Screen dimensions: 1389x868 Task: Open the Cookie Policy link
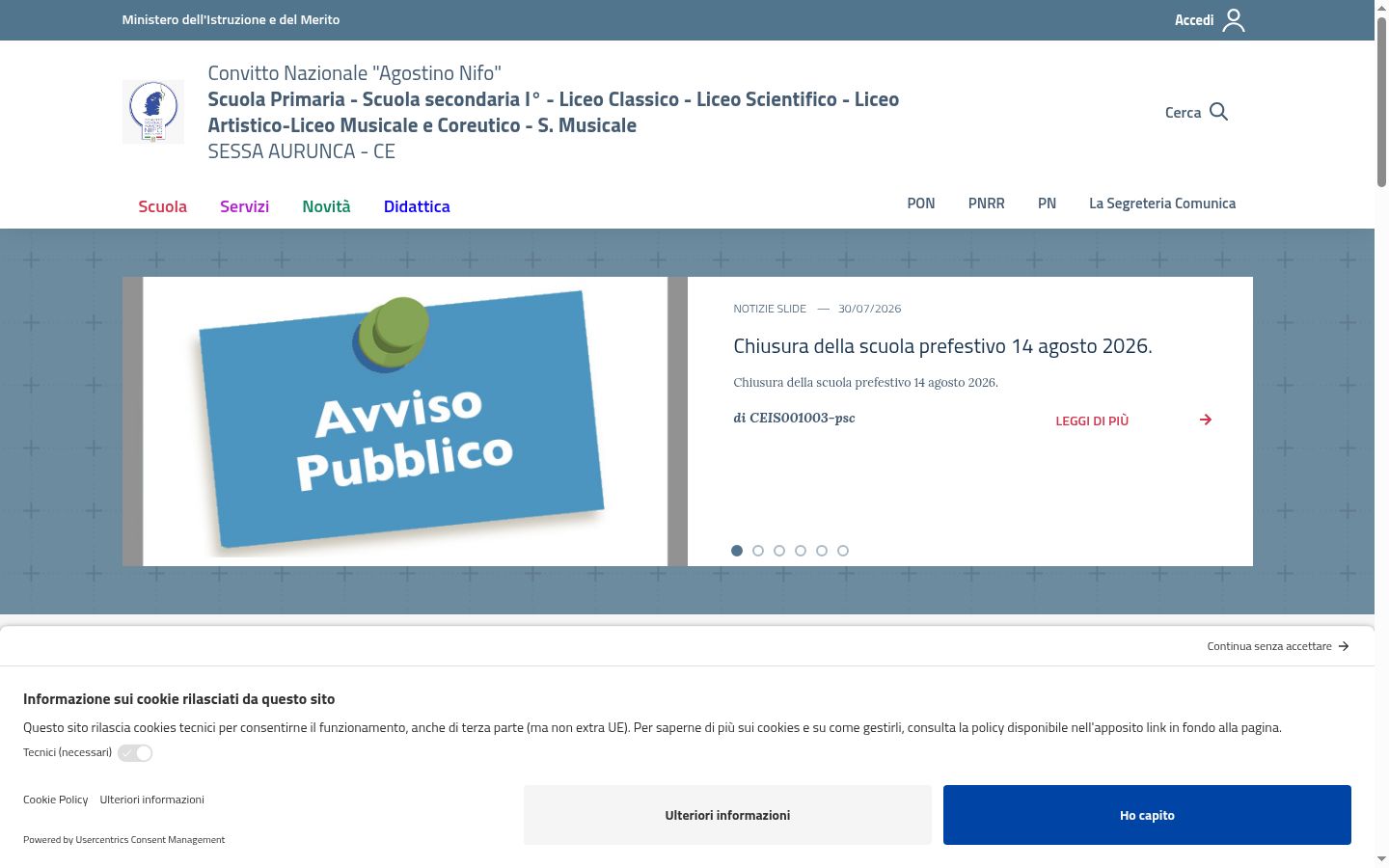pos(55,800)
